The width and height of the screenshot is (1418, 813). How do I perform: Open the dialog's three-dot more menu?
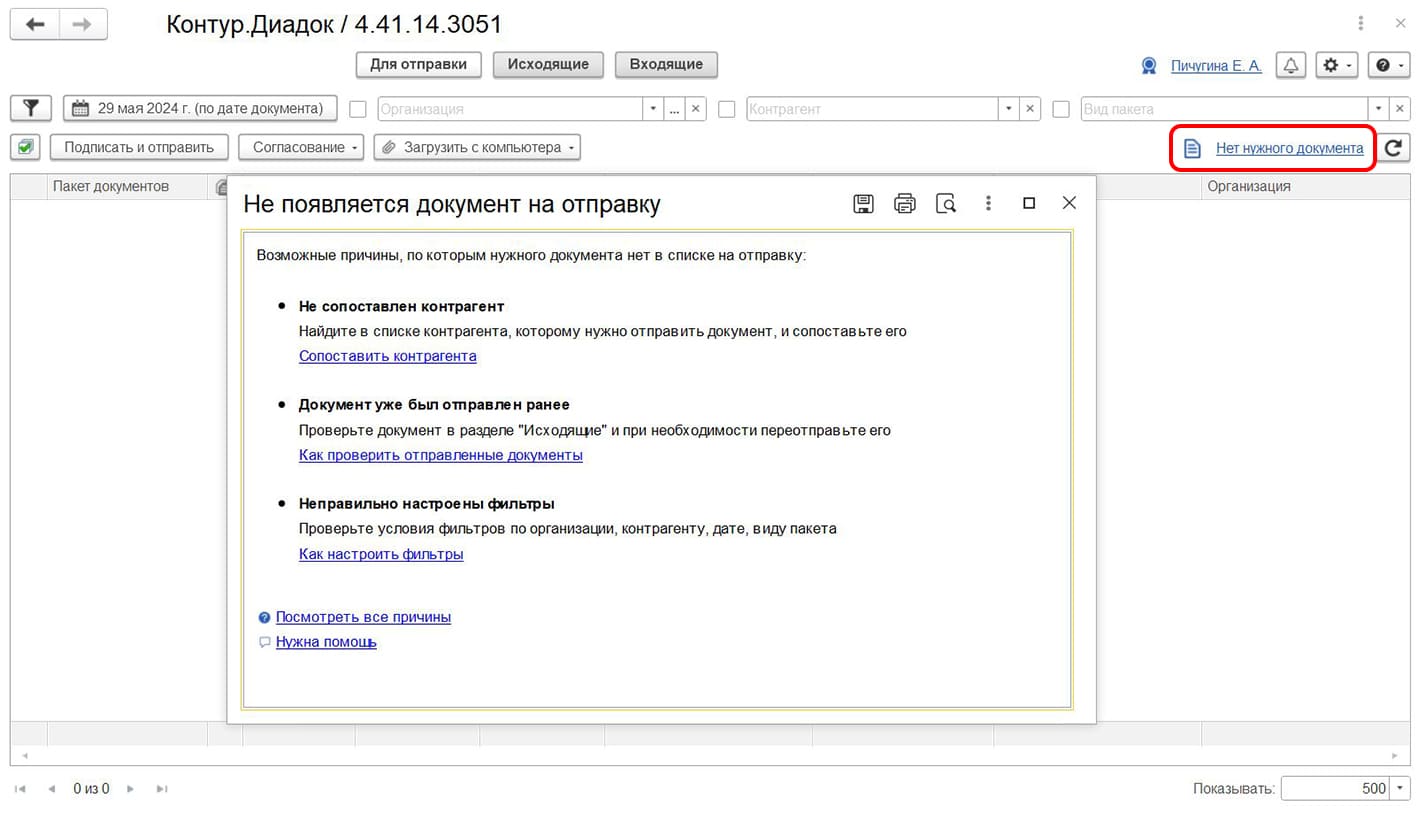pyautogui.click(x=988, y=203)
